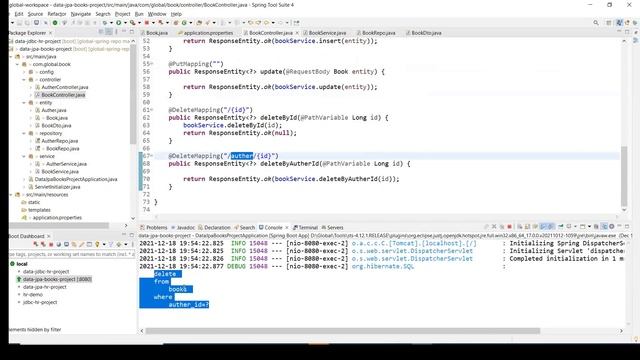Collapse the entity package node
The width and height of the screenshot is (640, 360).
pyautogui.click(x=24, y=103)
